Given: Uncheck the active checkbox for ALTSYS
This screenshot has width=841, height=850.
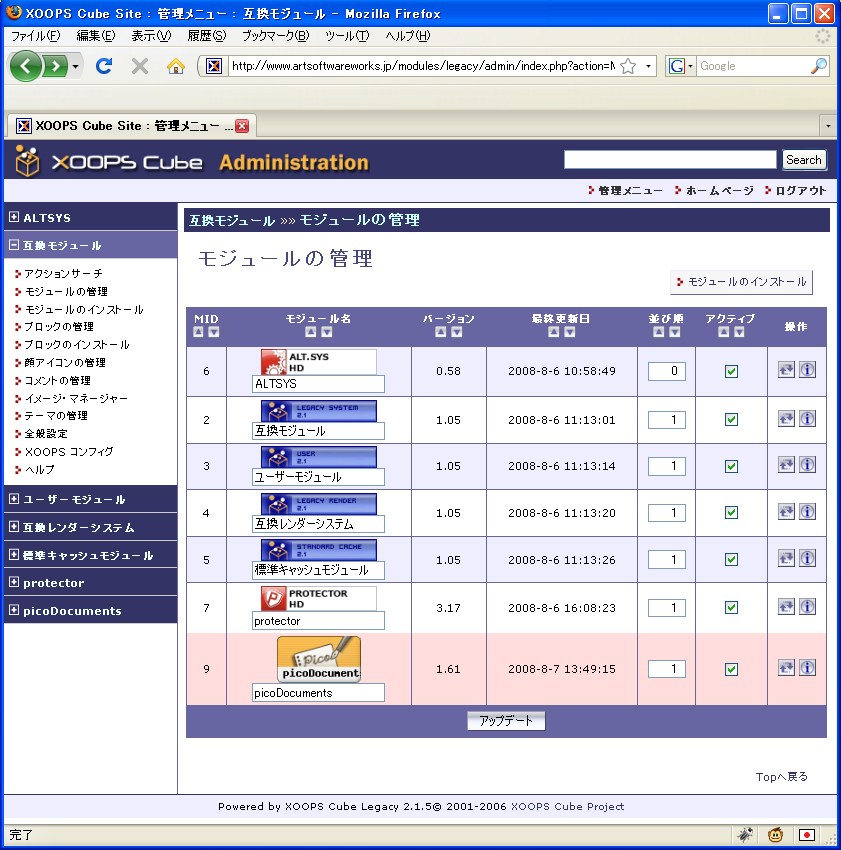Looking at the screenshot, I should (731, 371).
